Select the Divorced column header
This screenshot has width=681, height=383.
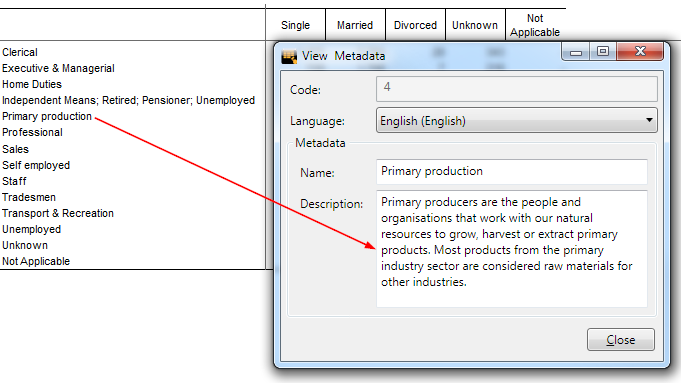[x=415, y=25]
